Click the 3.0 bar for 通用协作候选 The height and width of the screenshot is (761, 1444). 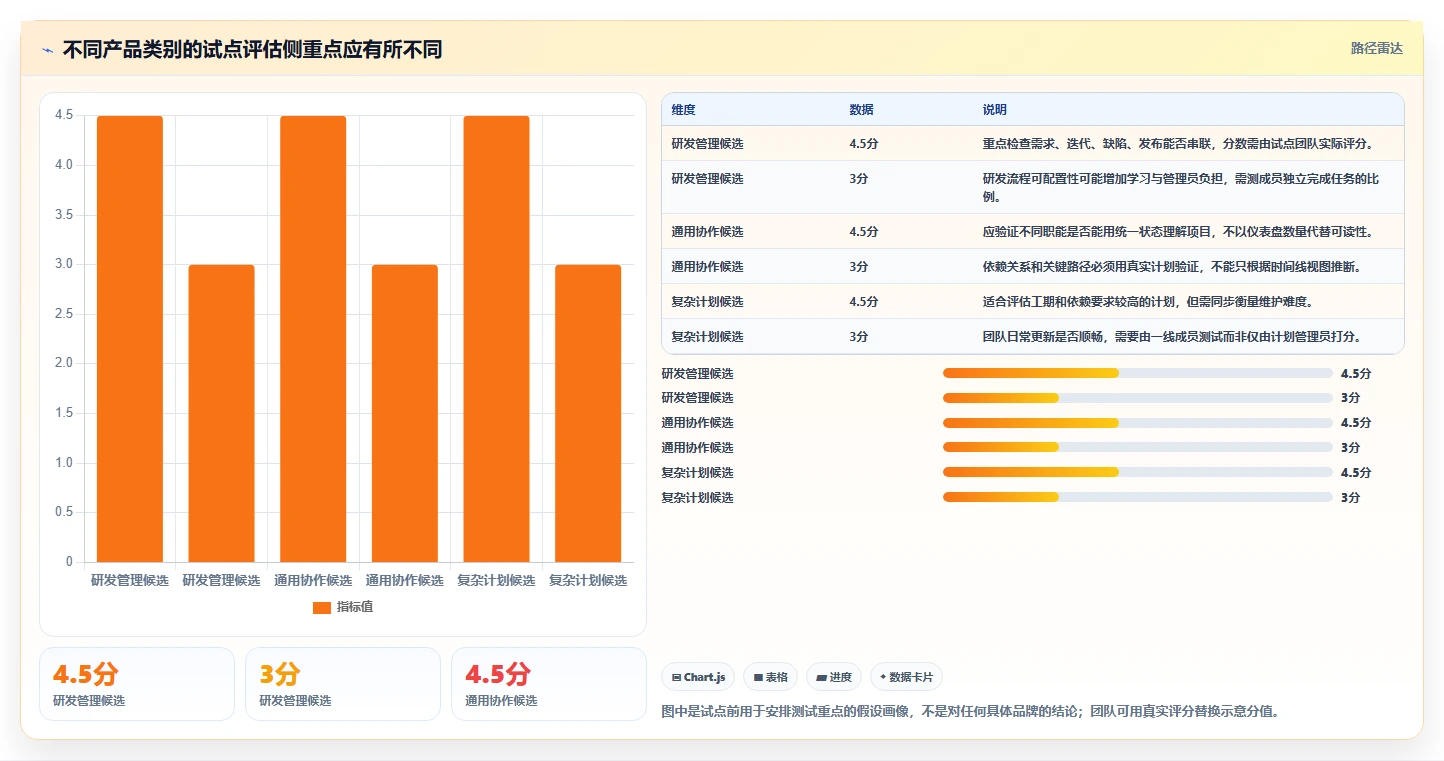point(404,413)
